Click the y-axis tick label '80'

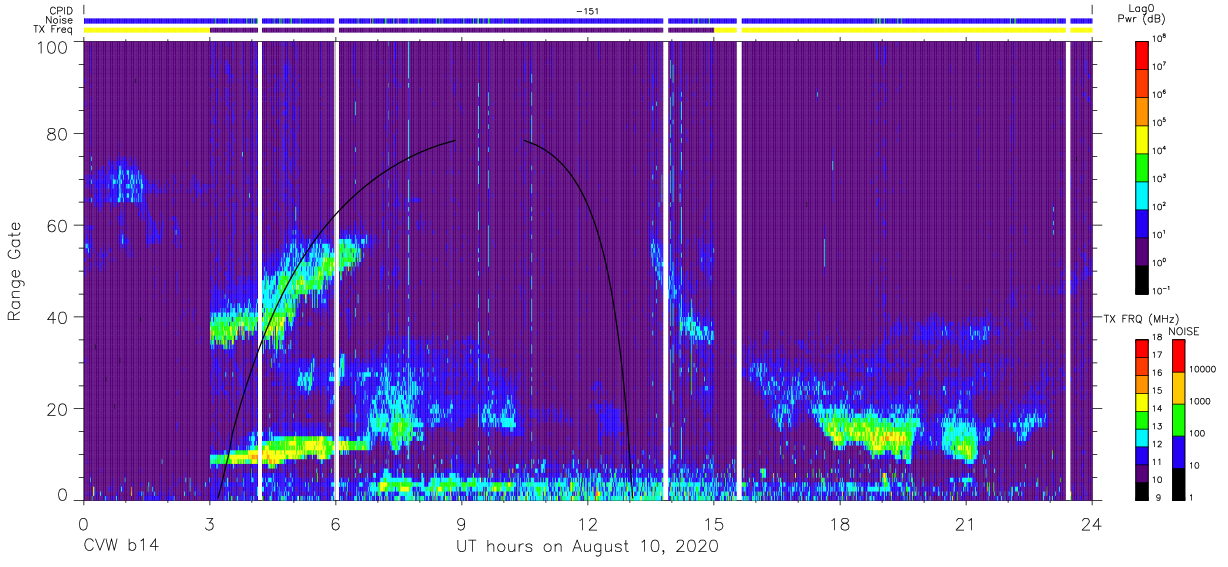(57, 134)
